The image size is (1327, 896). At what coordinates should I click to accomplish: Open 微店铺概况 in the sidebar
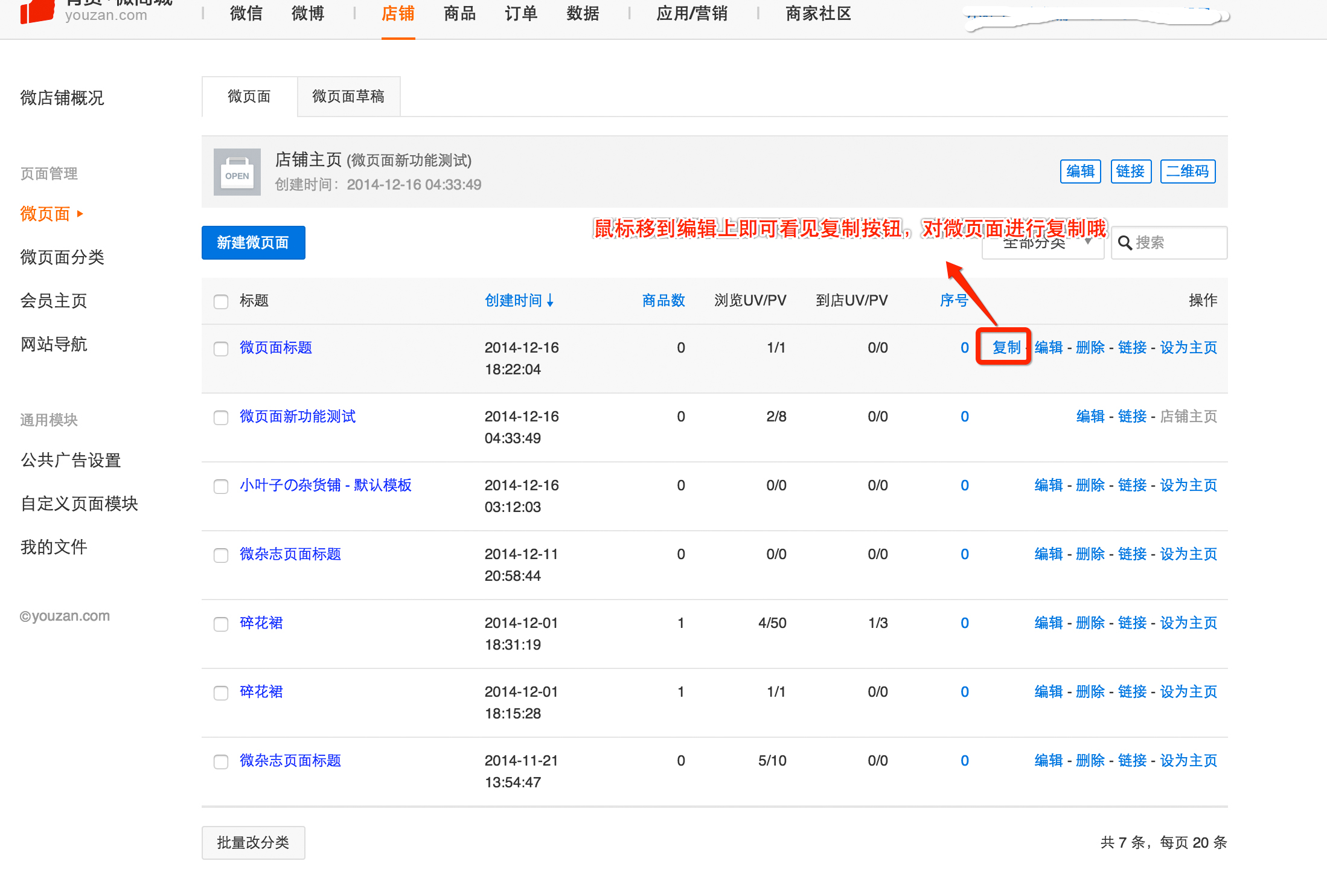pyautogui.click(x=62, y=98)
